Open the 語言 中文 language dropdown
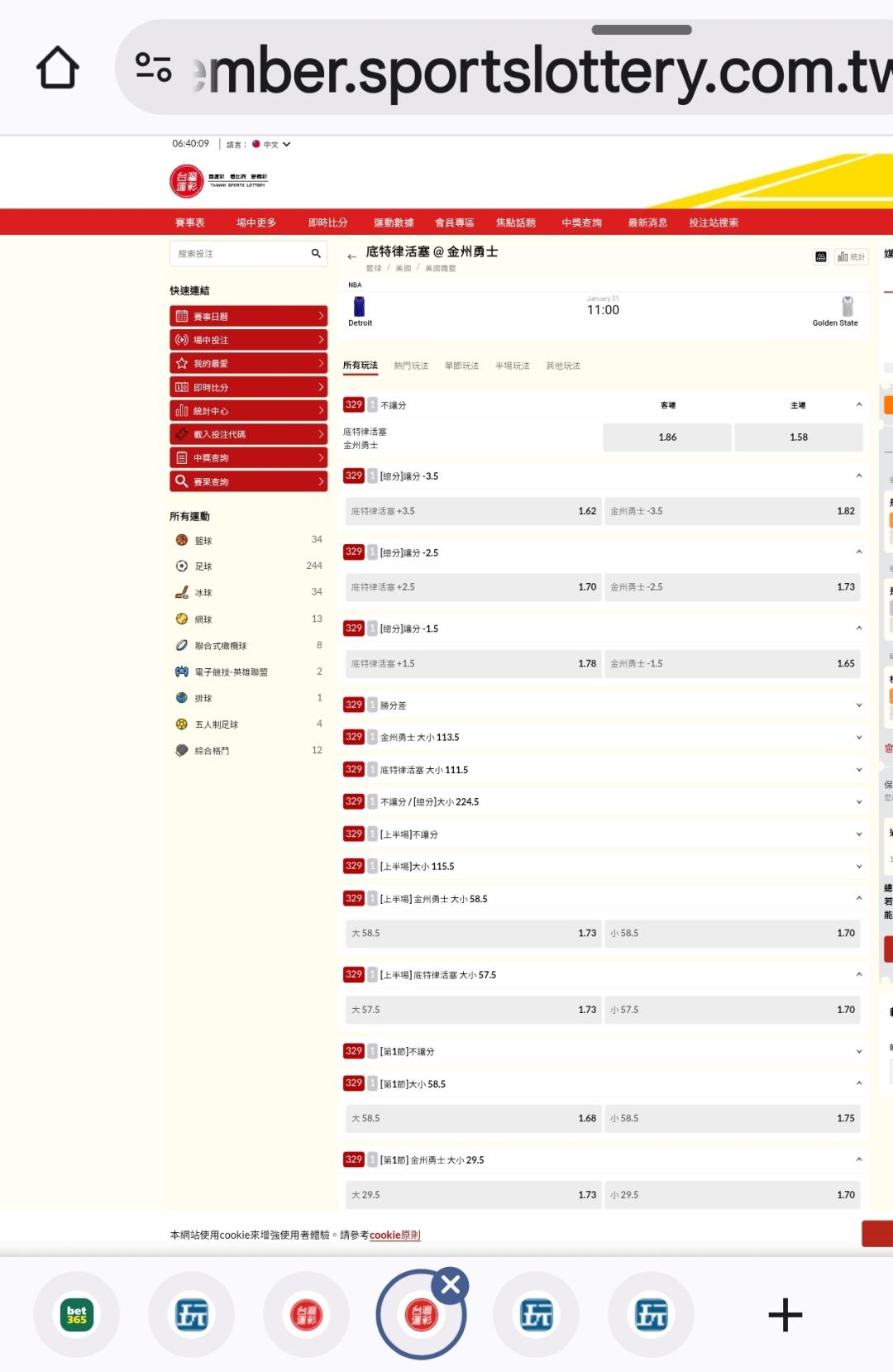This screenshot has width=893, height=1372. click(x=259, y=144)
